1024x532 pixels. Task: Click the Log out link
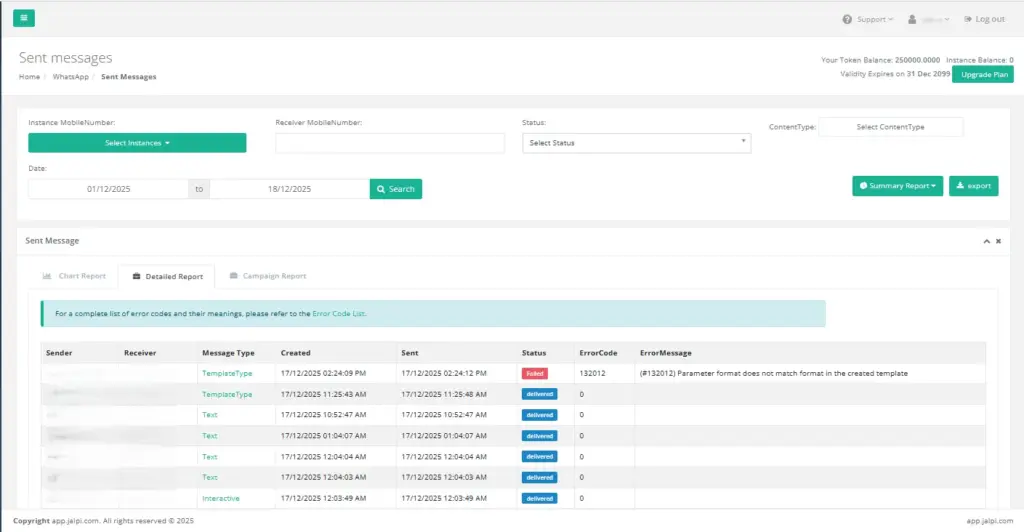(984, 19)
